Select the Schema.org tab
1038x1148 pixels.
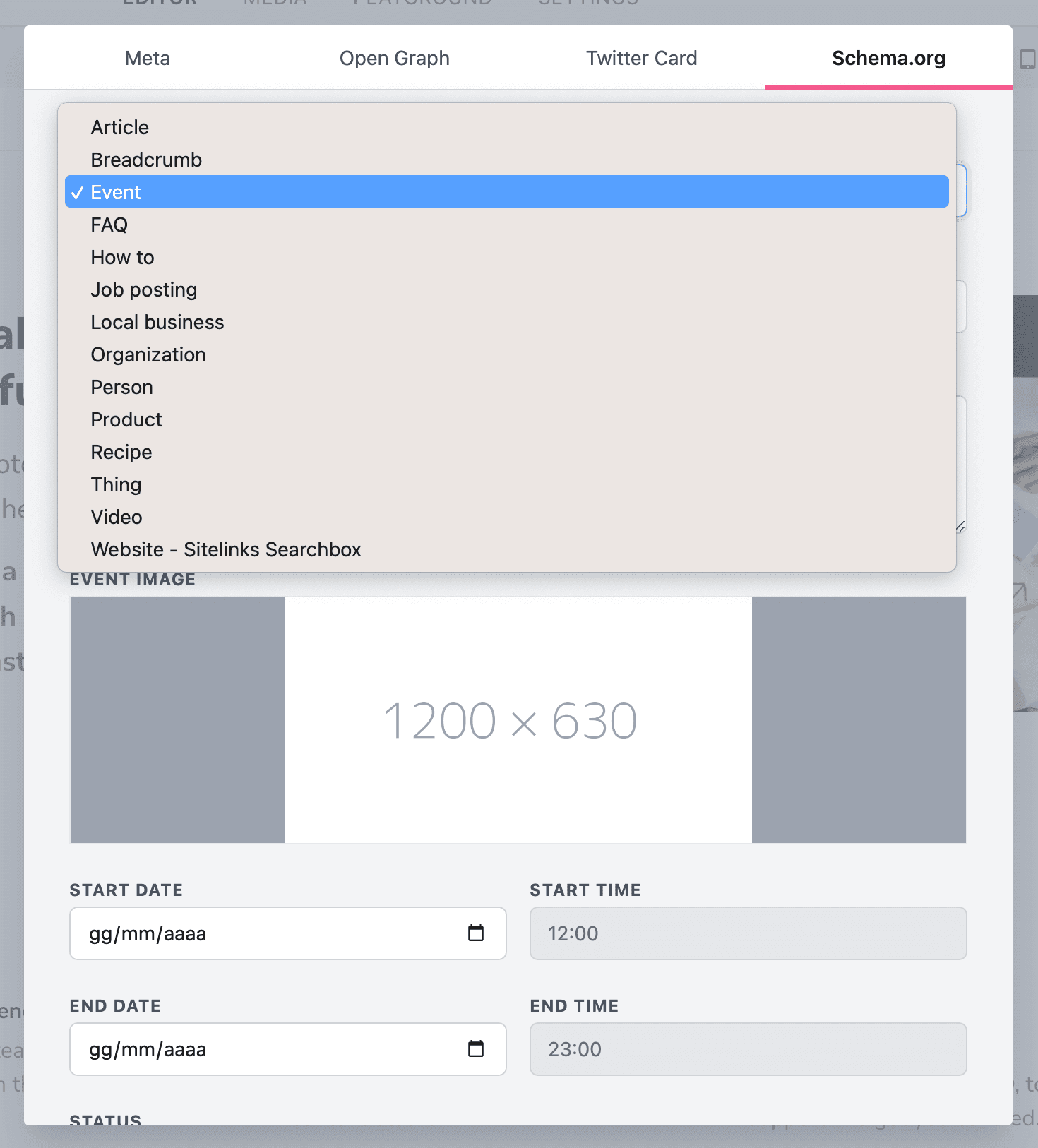coord(888,58)
